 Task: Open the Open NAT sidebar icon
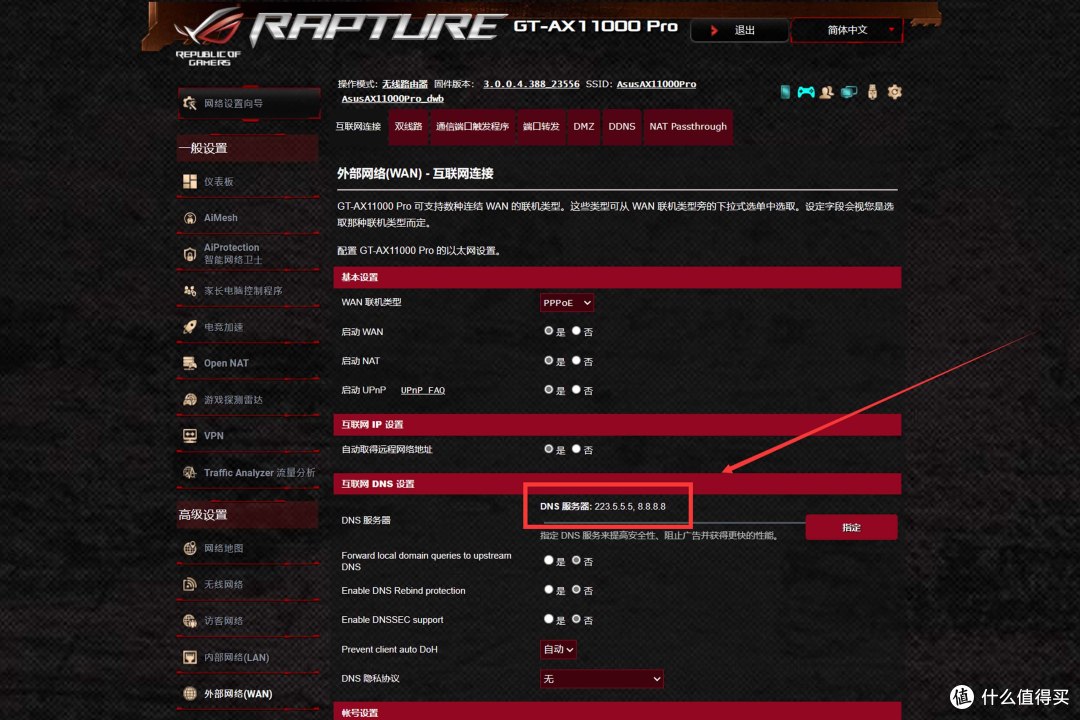189,363
